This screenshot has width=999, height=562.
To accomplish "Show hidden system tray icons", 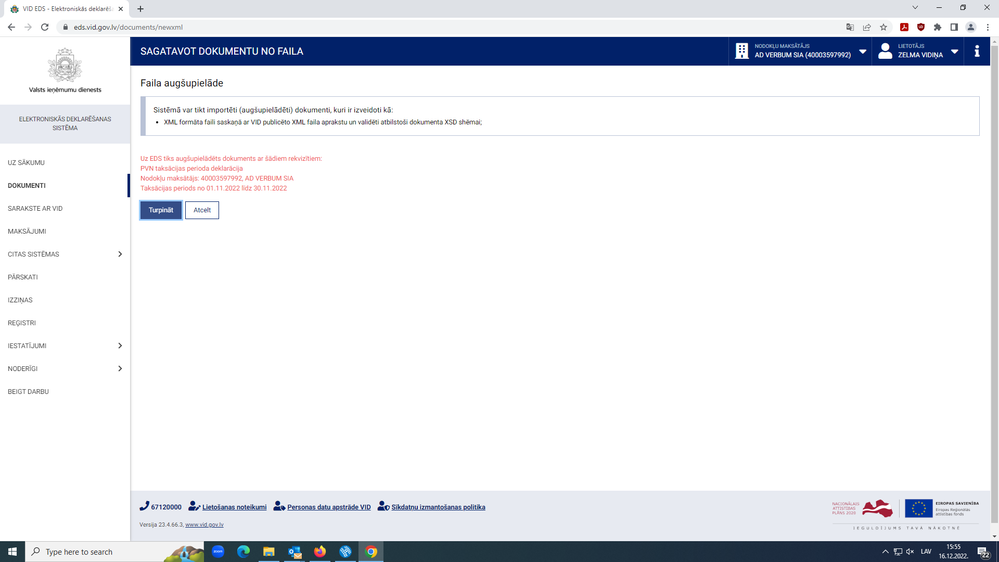I will [x=885, y=552].
